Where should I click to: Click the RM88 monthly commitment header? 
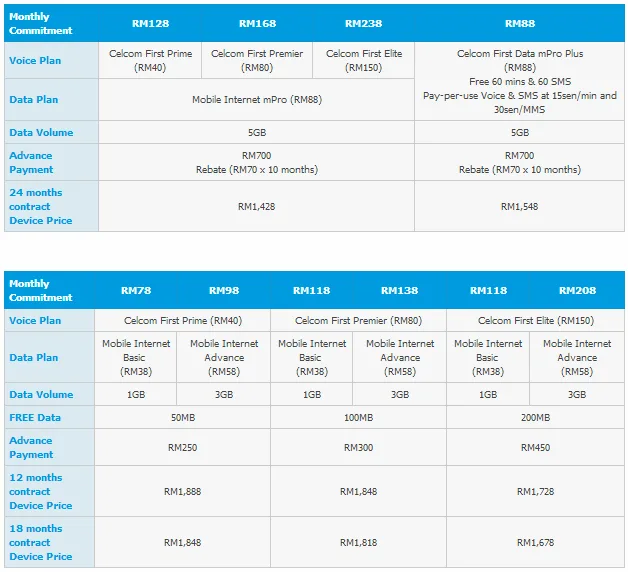coord(519,23)
